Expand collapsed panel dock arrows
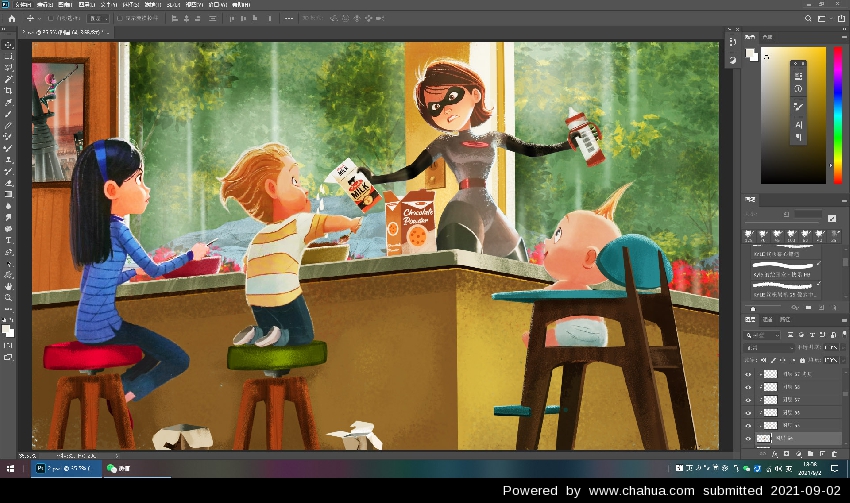The width and height of the screenshot is (850, 503). click(730, 29)
